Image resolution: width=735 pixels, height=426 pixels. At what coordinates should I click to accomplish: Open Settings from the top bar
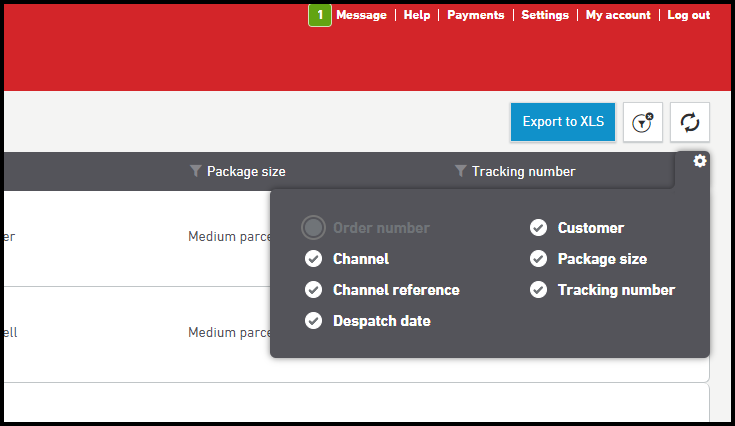tap(545, 15)
